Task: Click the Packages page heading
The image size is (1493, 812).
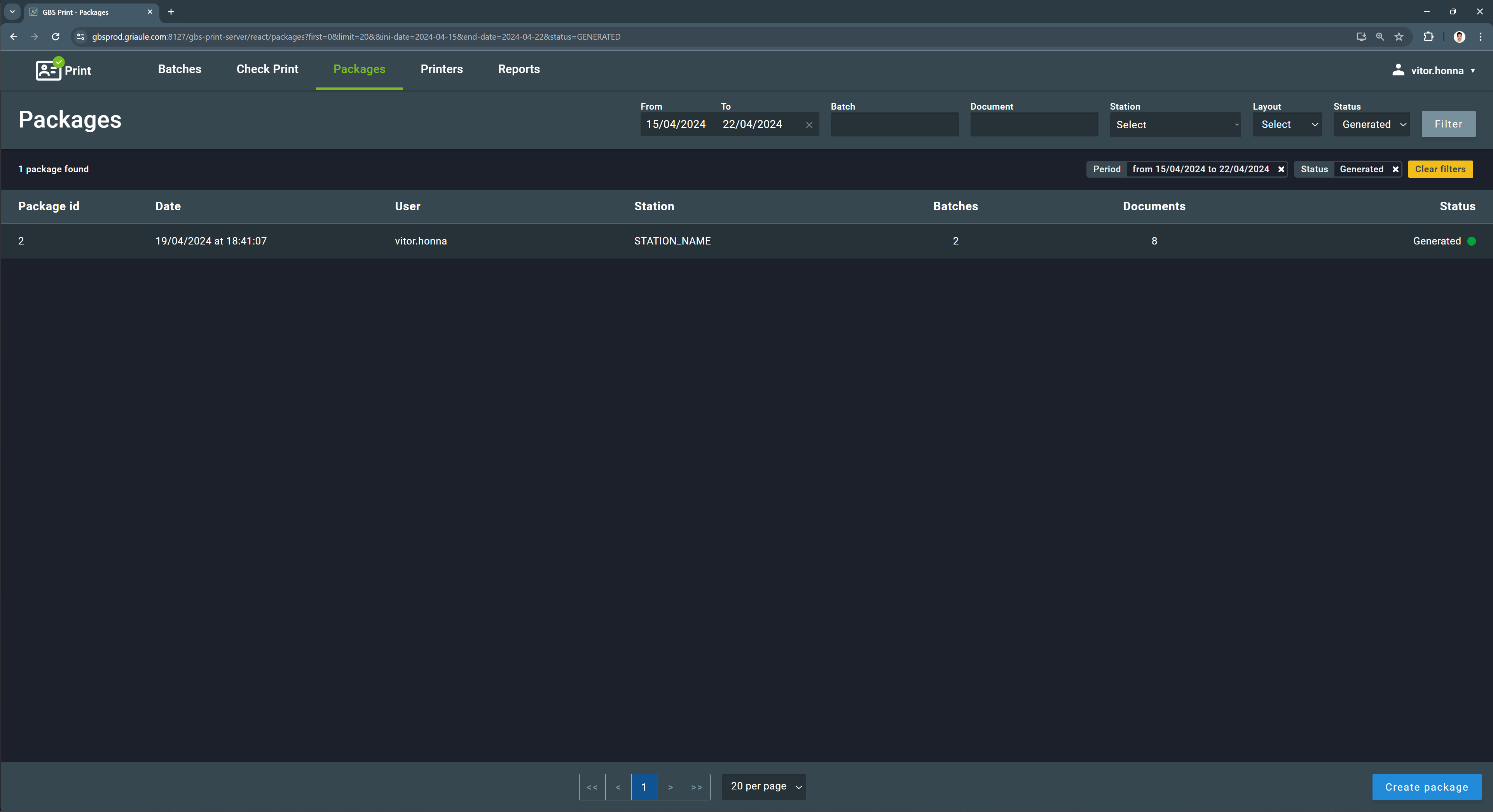Action: coord(70,120)
